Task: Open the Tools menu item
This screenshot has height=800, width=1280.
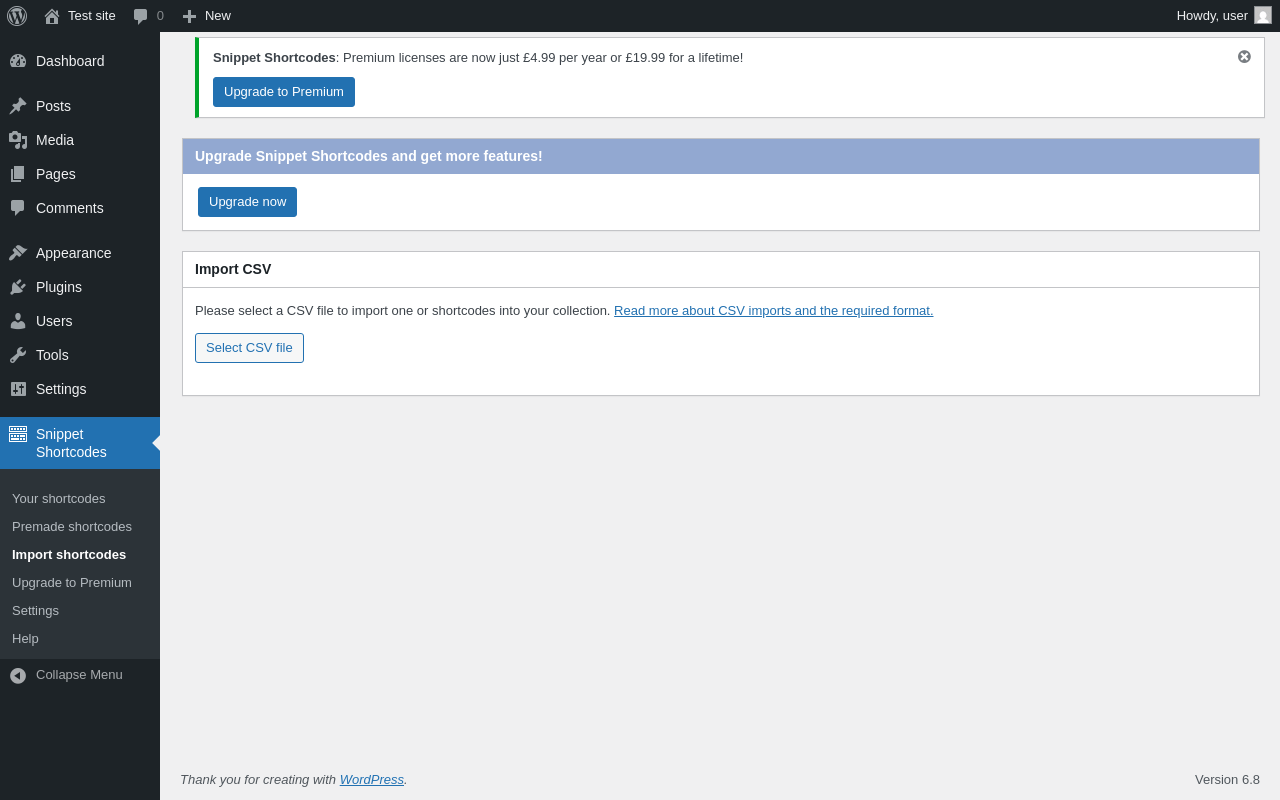Action: pyautogui.click(x=80, y=355)
